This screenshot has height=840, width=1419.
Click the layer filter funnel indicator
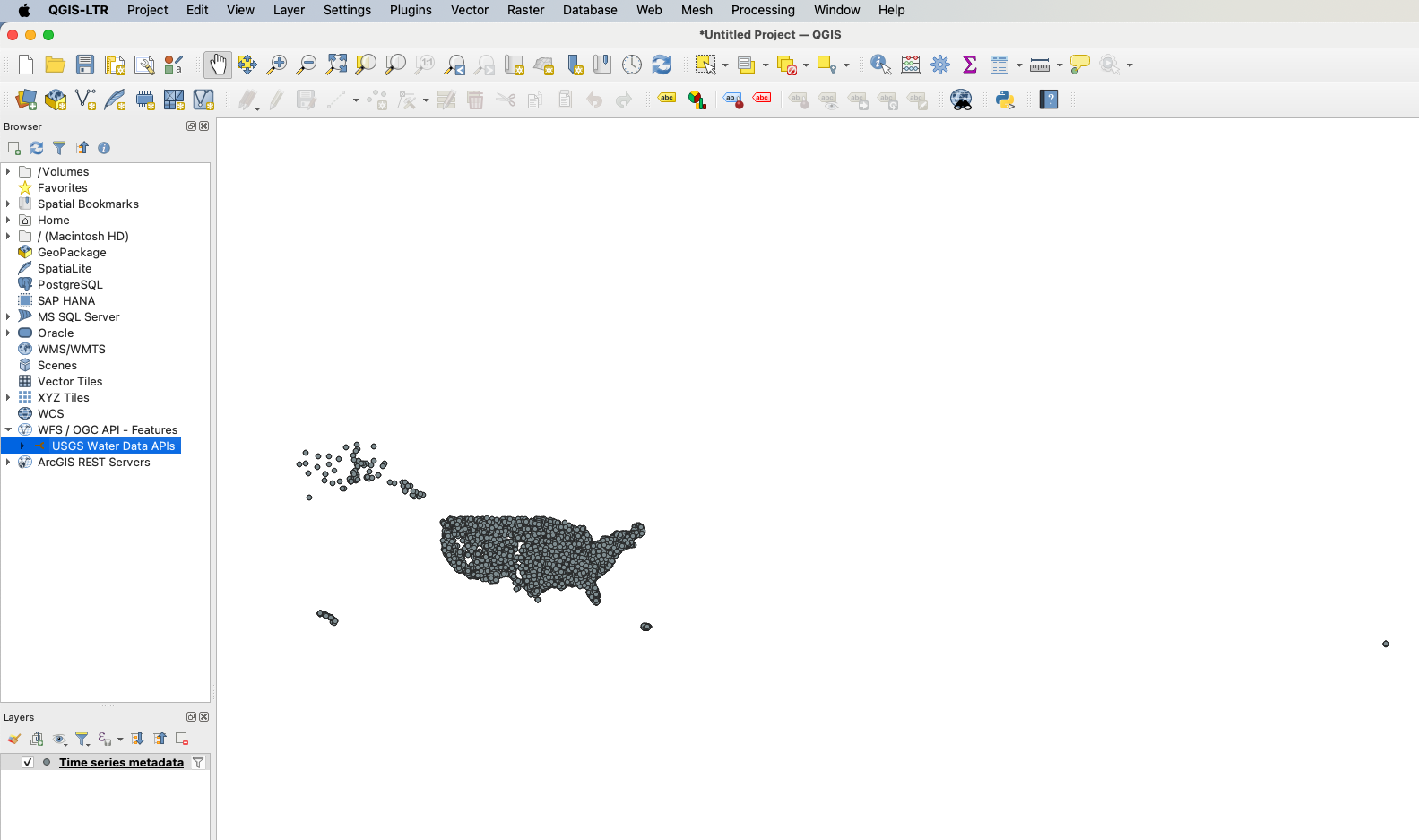198,762
